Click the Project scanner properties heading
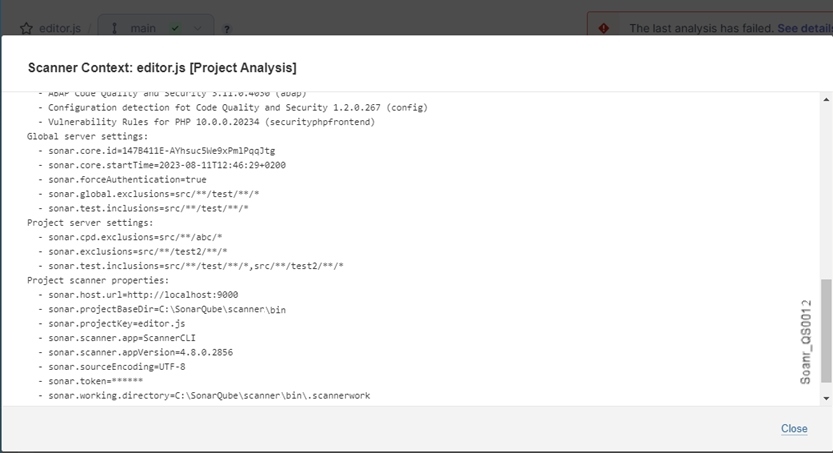Screen dimensions: 833x453 click(x=91, y=280)
